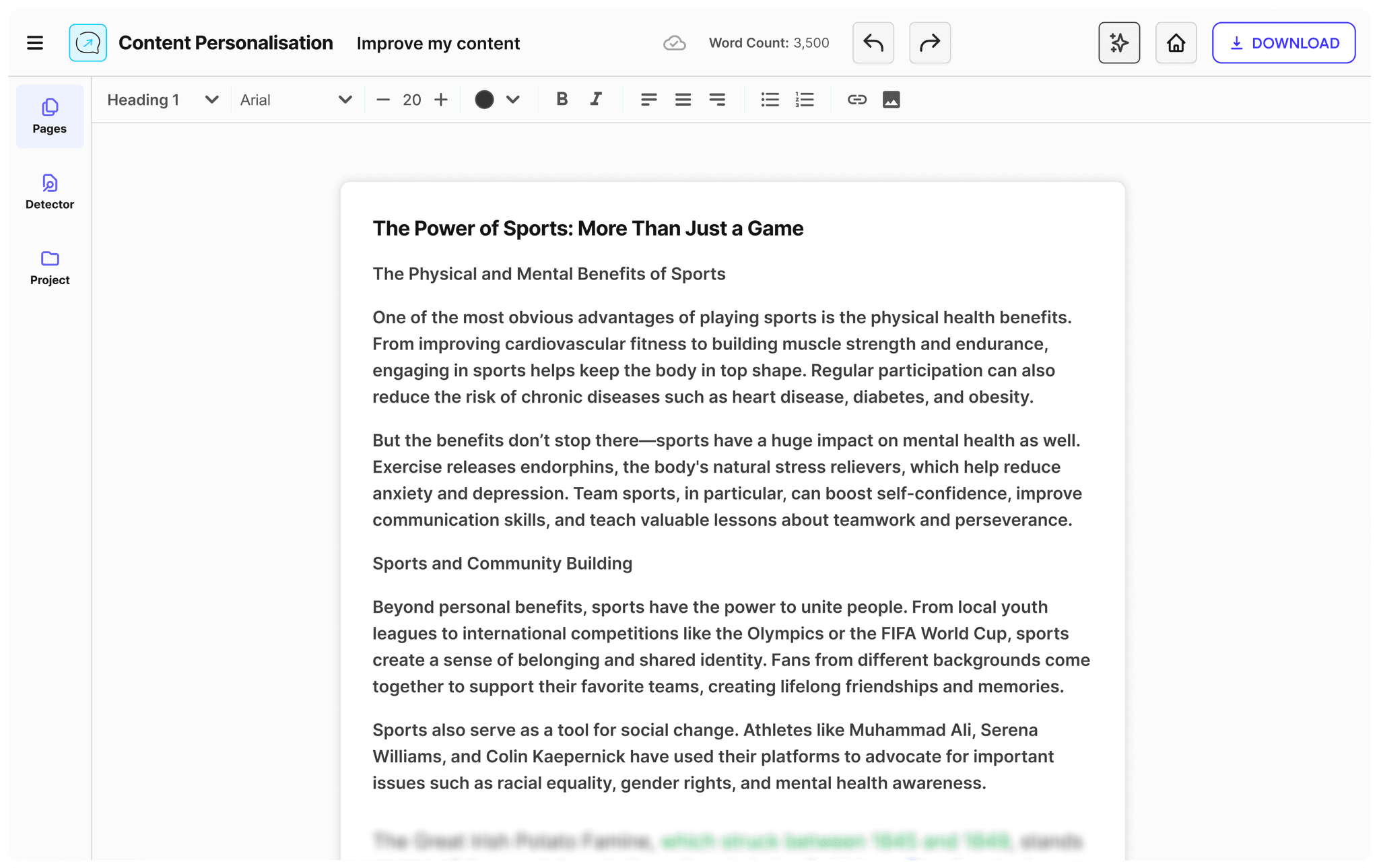This screenshot has height=868, width=1379.
Task: Click the black text color swatch
Action: (x=484, y=100)
